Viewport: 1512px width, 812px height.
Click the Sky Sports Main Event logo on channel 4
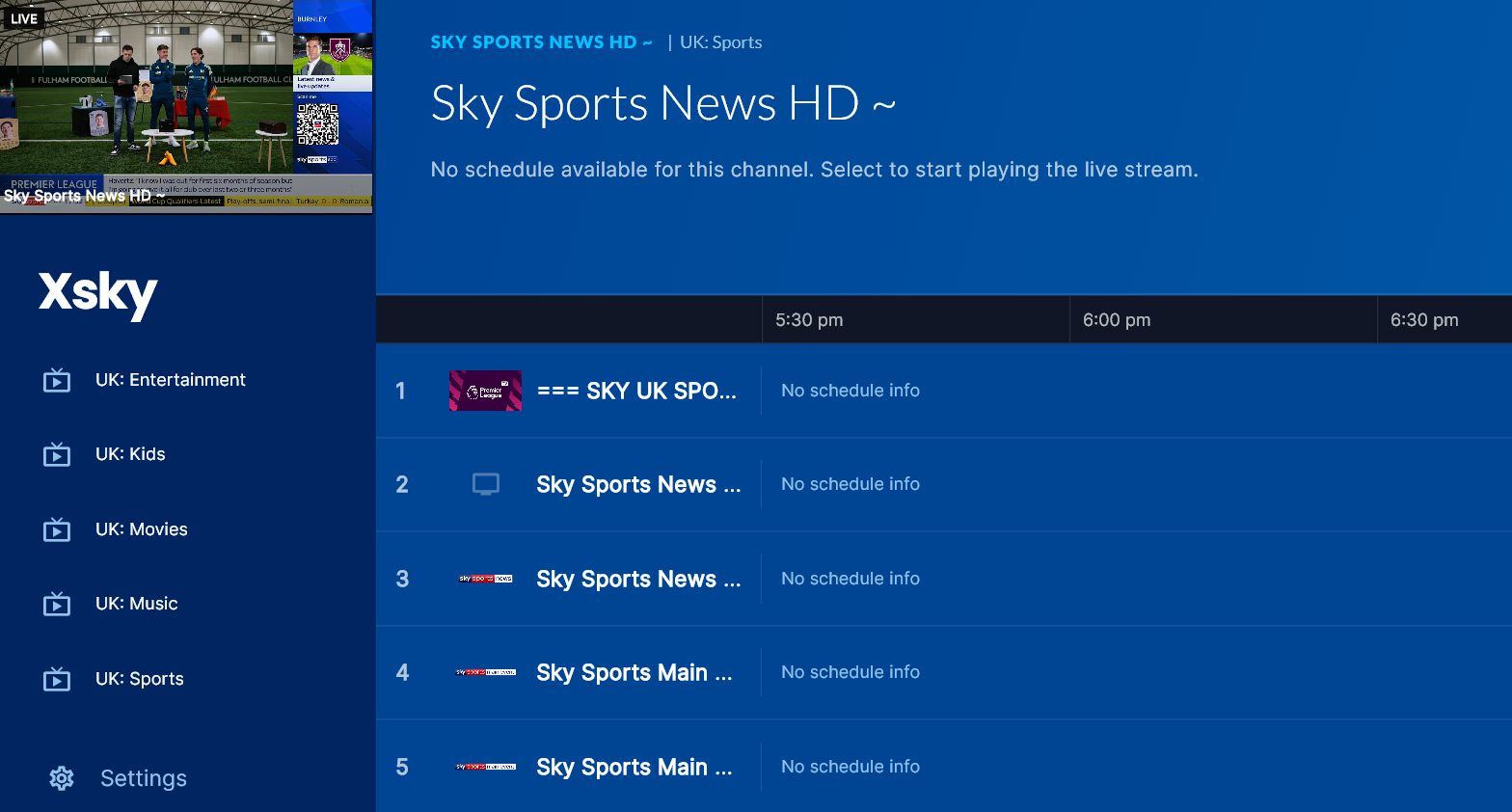tap(485, 672)
